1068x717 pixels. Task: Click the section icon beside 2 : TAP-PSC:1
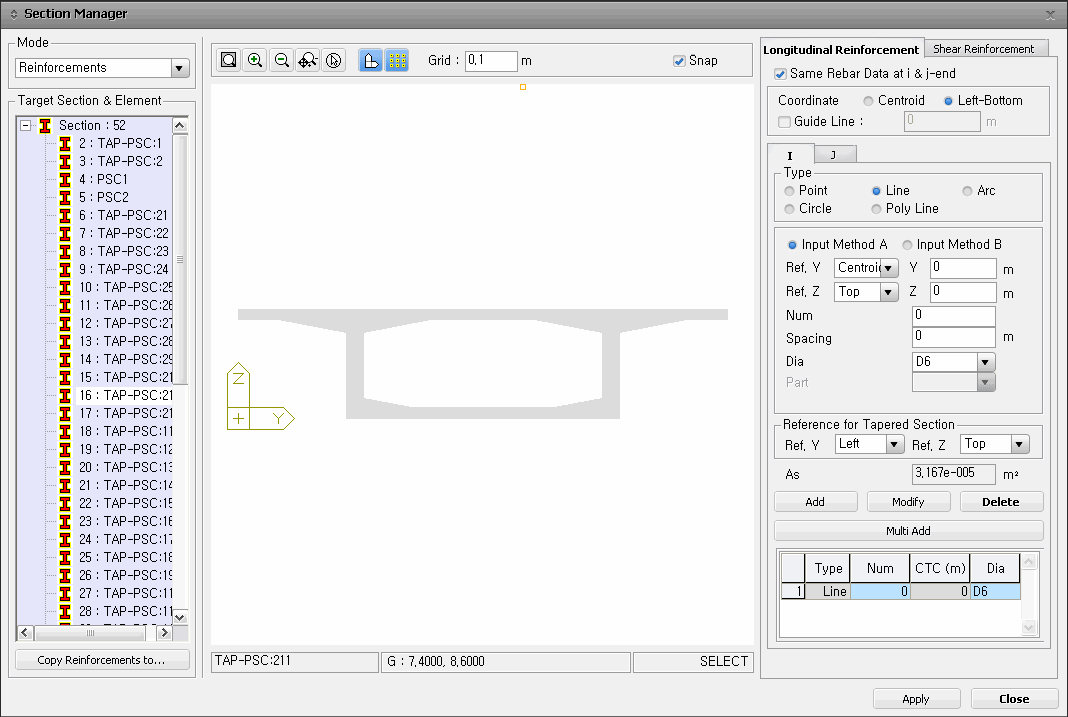pyautogui.click(x=65, y=143)
